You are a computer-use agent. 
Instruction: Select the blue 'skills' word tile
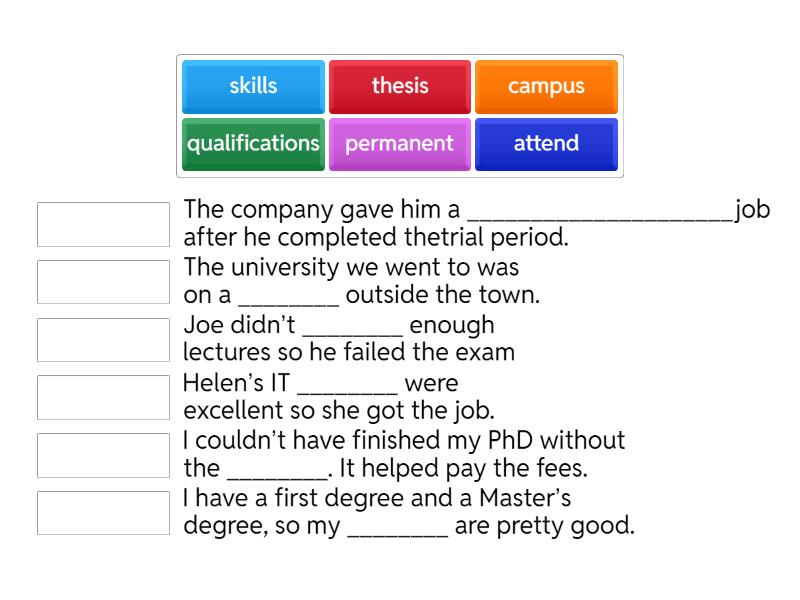tap(253, 86)
